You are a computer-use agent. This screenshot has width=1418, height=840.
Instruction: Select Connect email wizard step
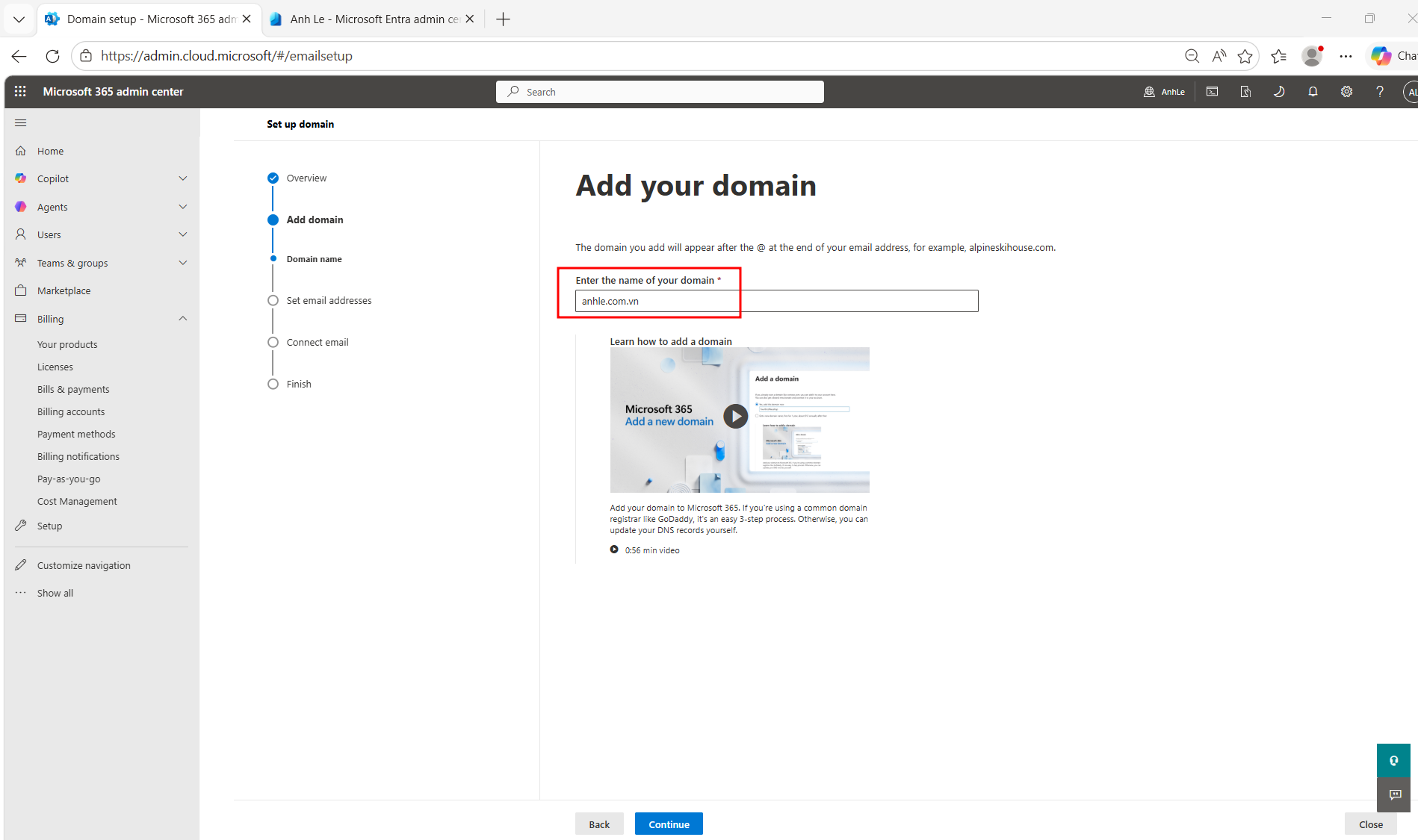pos(318,342)
